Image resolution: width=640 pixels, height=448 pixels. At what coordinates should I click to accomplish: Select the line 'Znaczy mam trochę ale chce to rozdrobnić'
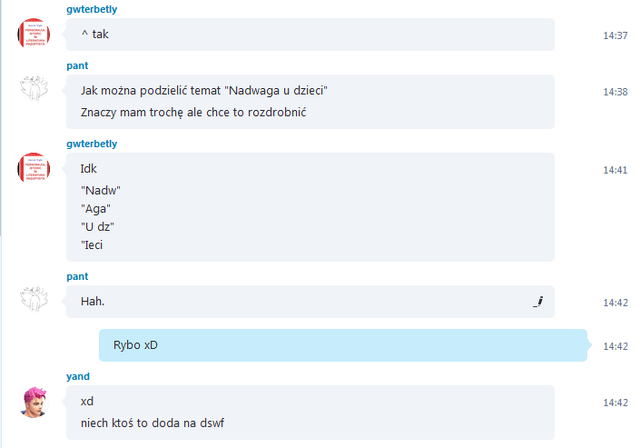(193, 112)
